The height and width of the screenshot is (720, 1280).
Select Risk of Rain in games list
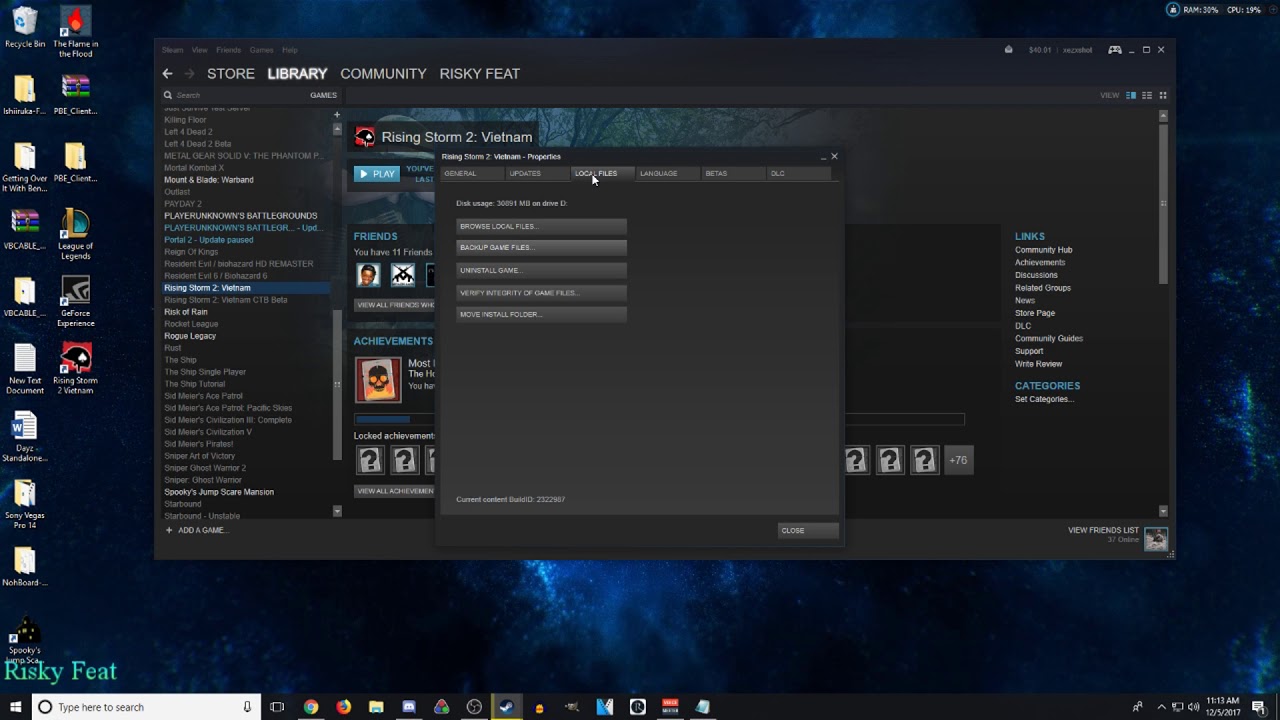pyautogui.click(x=186, y=312)
